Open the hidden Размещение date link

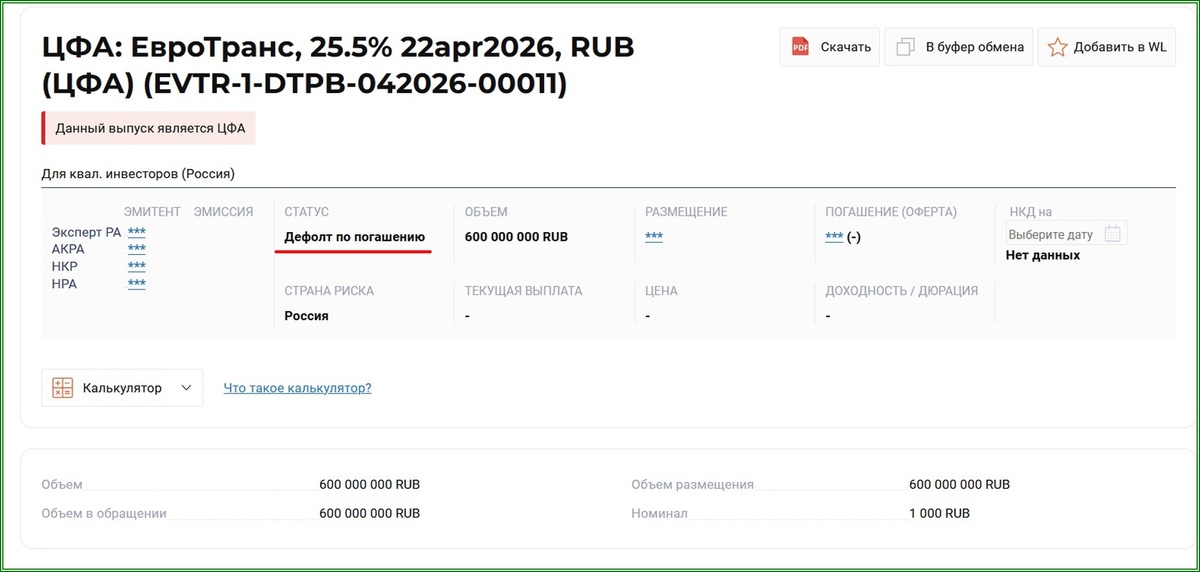tap(654, 237)
